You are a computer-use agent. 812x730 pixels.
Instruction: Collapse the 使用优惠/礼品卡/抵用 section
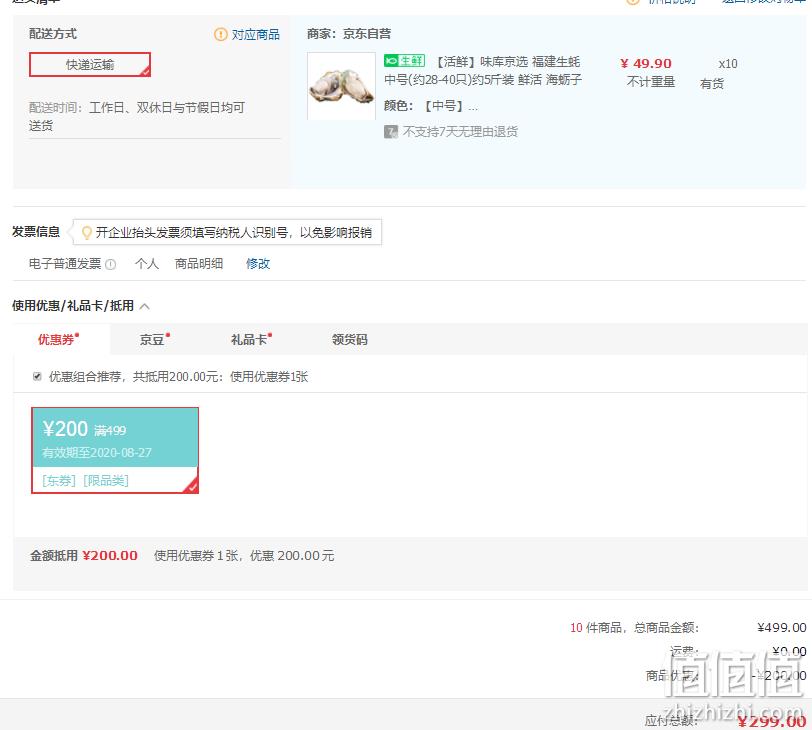click(x=145, y=306)
